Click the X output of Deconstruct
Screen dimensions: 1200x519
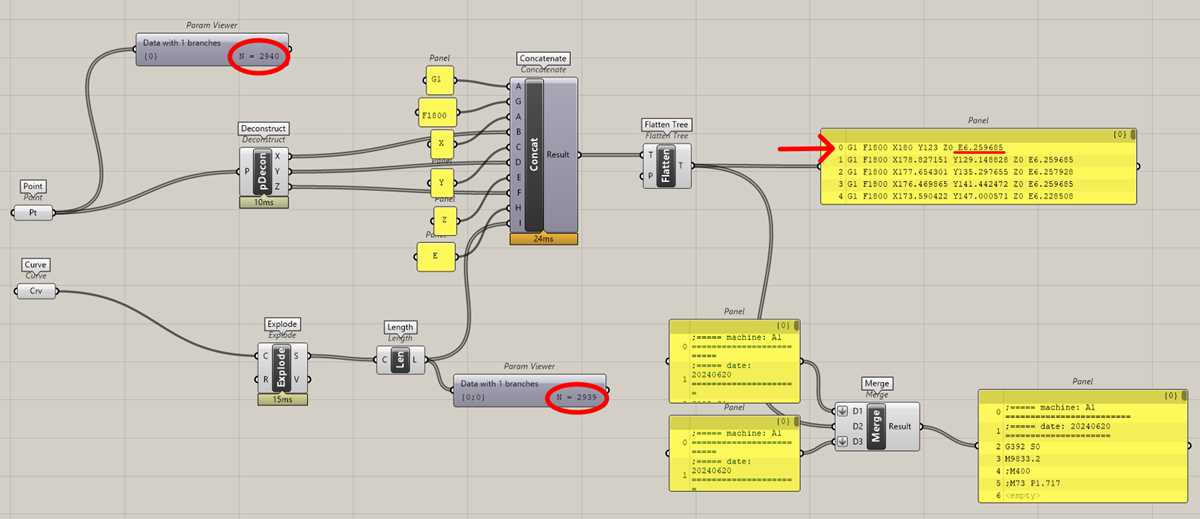pyautogui.click(x=277, y=156)
